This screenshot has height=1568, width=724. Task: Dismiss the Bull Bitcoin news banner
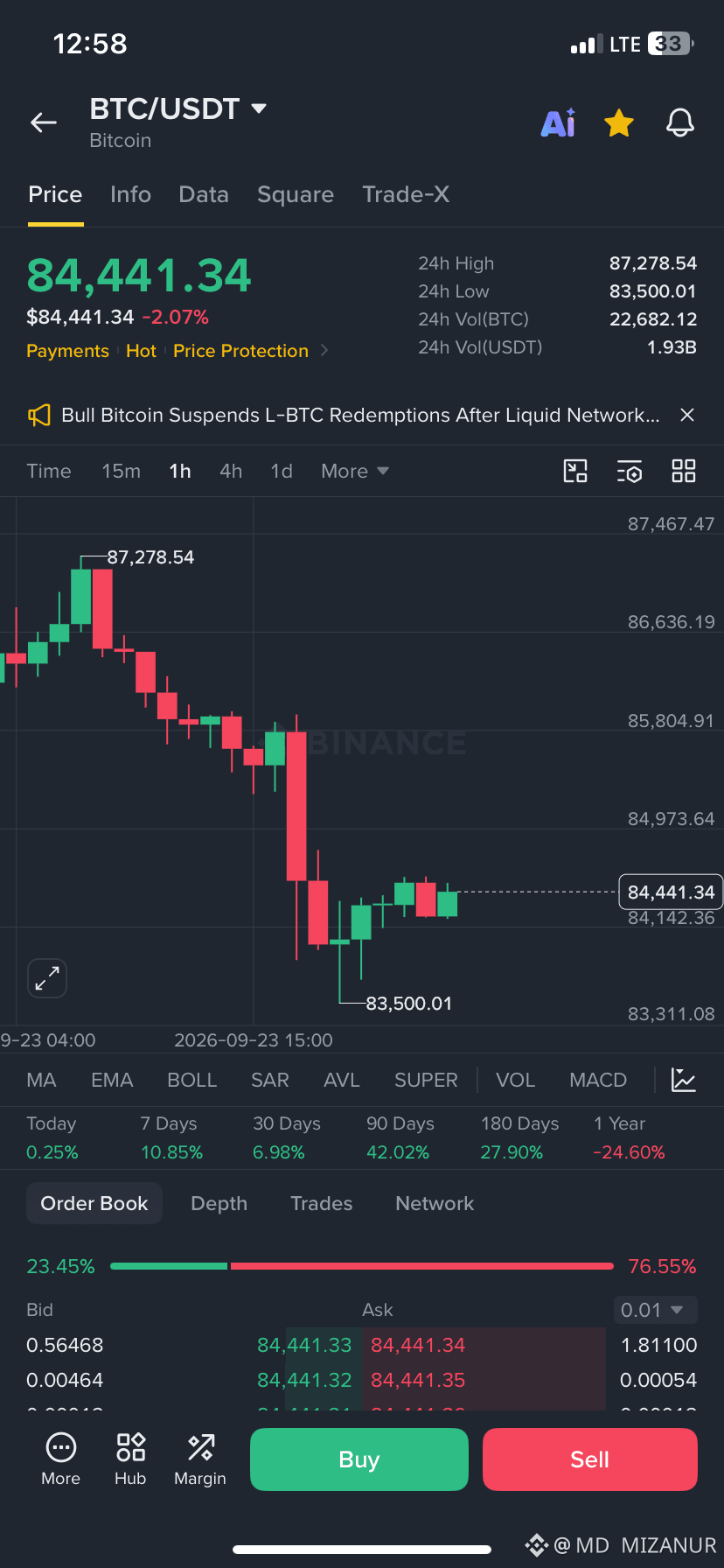click(x=687, y=415)
